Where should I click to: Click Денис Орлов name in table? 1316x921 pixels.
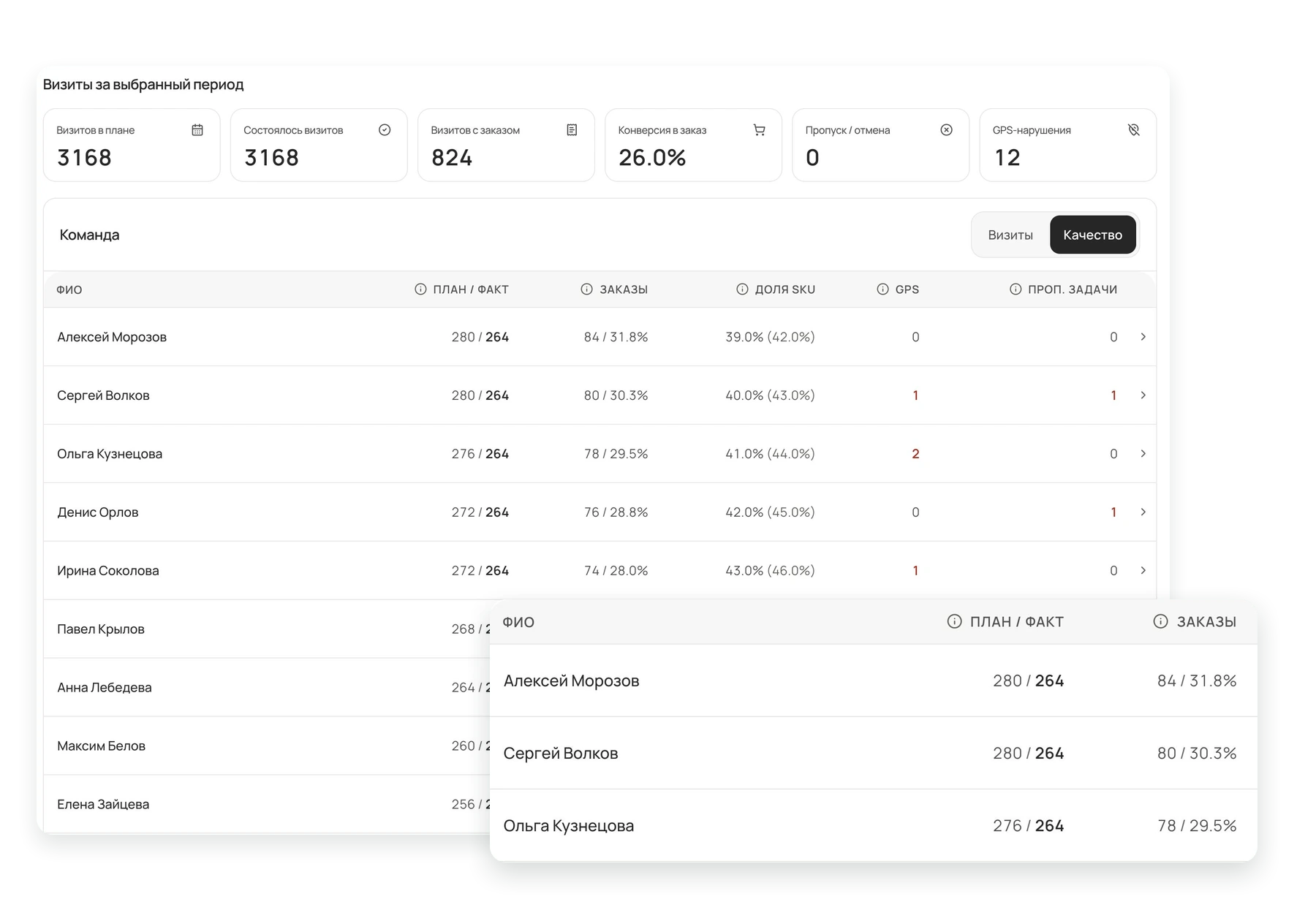click(98, 512)
